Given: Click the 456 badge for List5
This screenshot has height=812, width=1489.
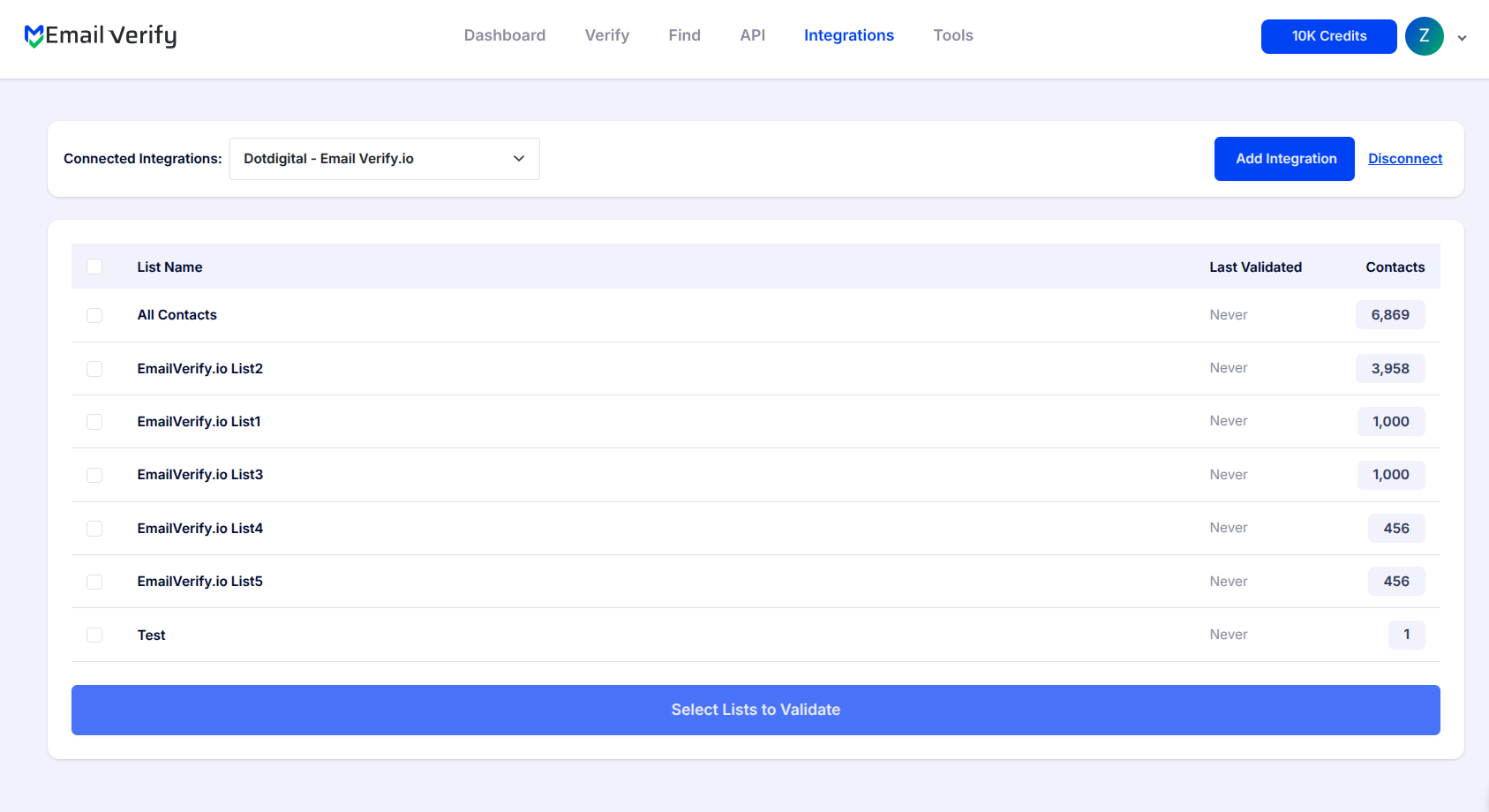Looking at the screenshot, I should coord(1396,582).
